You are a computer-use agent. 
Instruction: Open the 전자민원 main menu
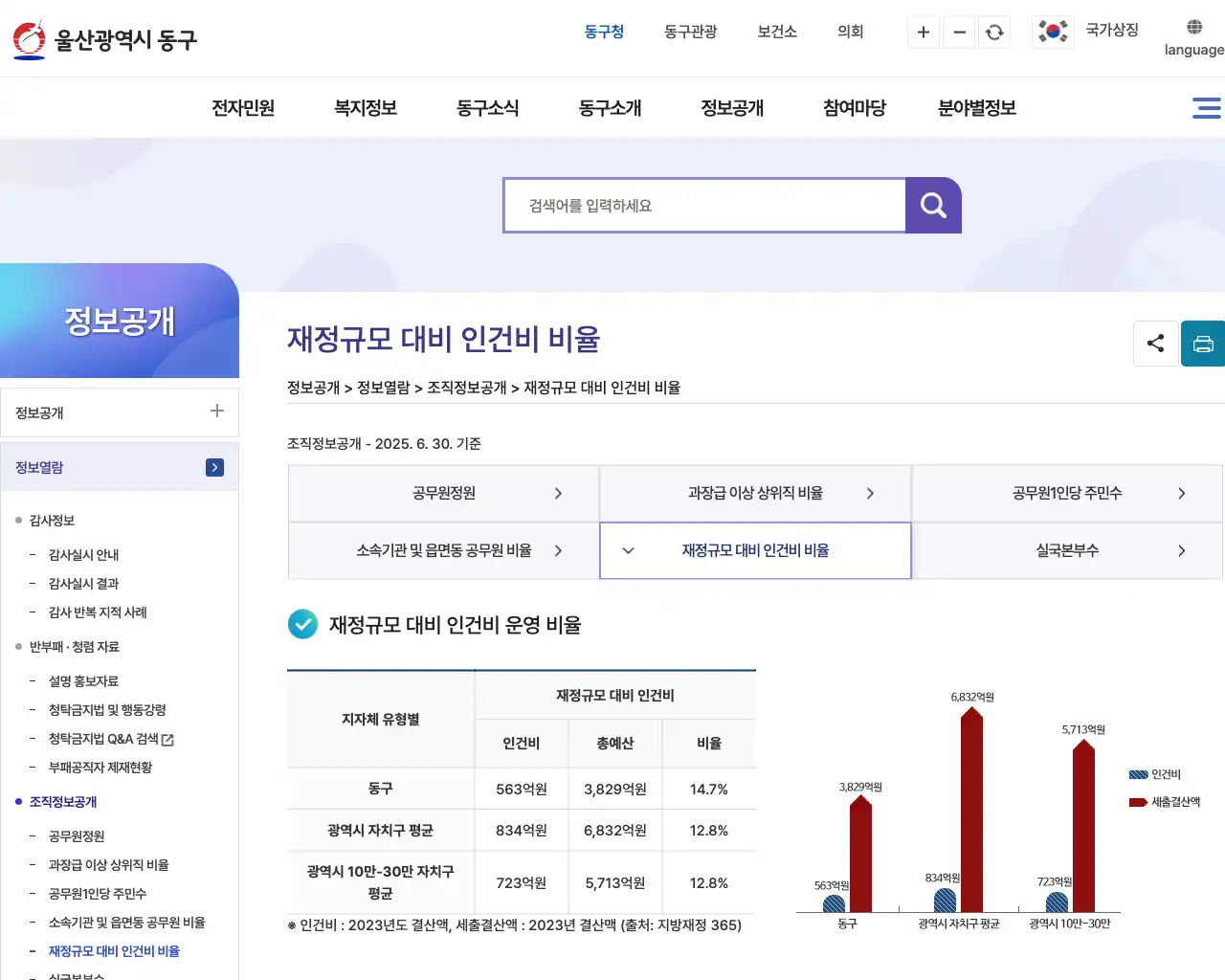243,108
